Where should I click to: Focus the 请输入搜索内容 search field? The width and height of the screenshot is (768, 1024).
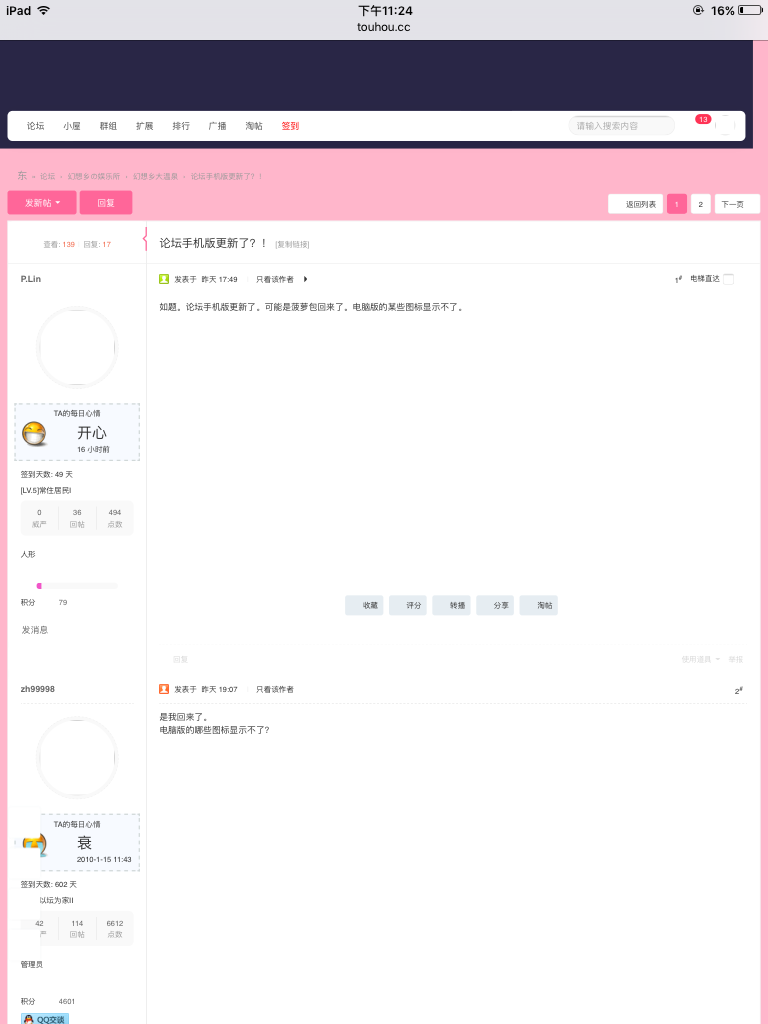click(621, 126)
